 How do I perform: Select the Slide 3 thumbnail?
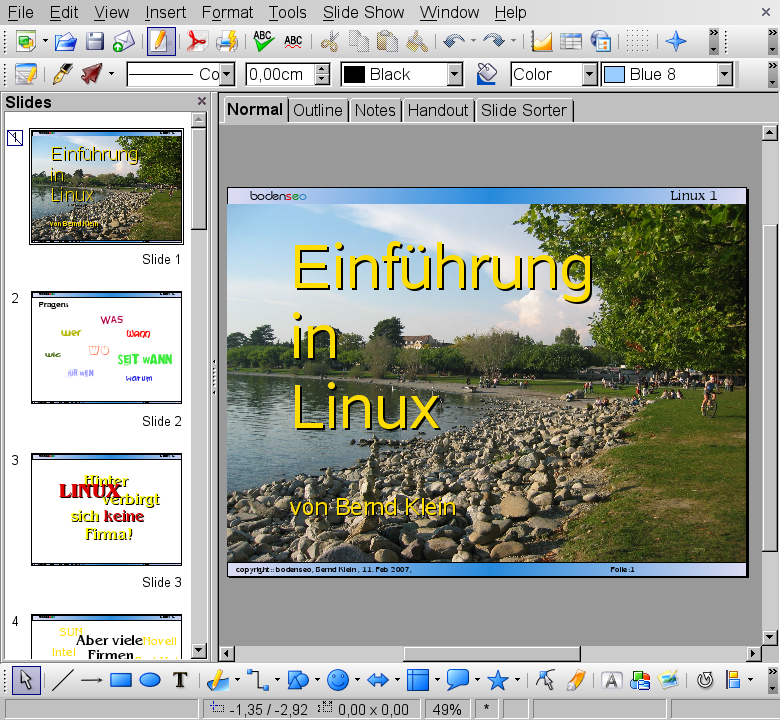[106, 509]
